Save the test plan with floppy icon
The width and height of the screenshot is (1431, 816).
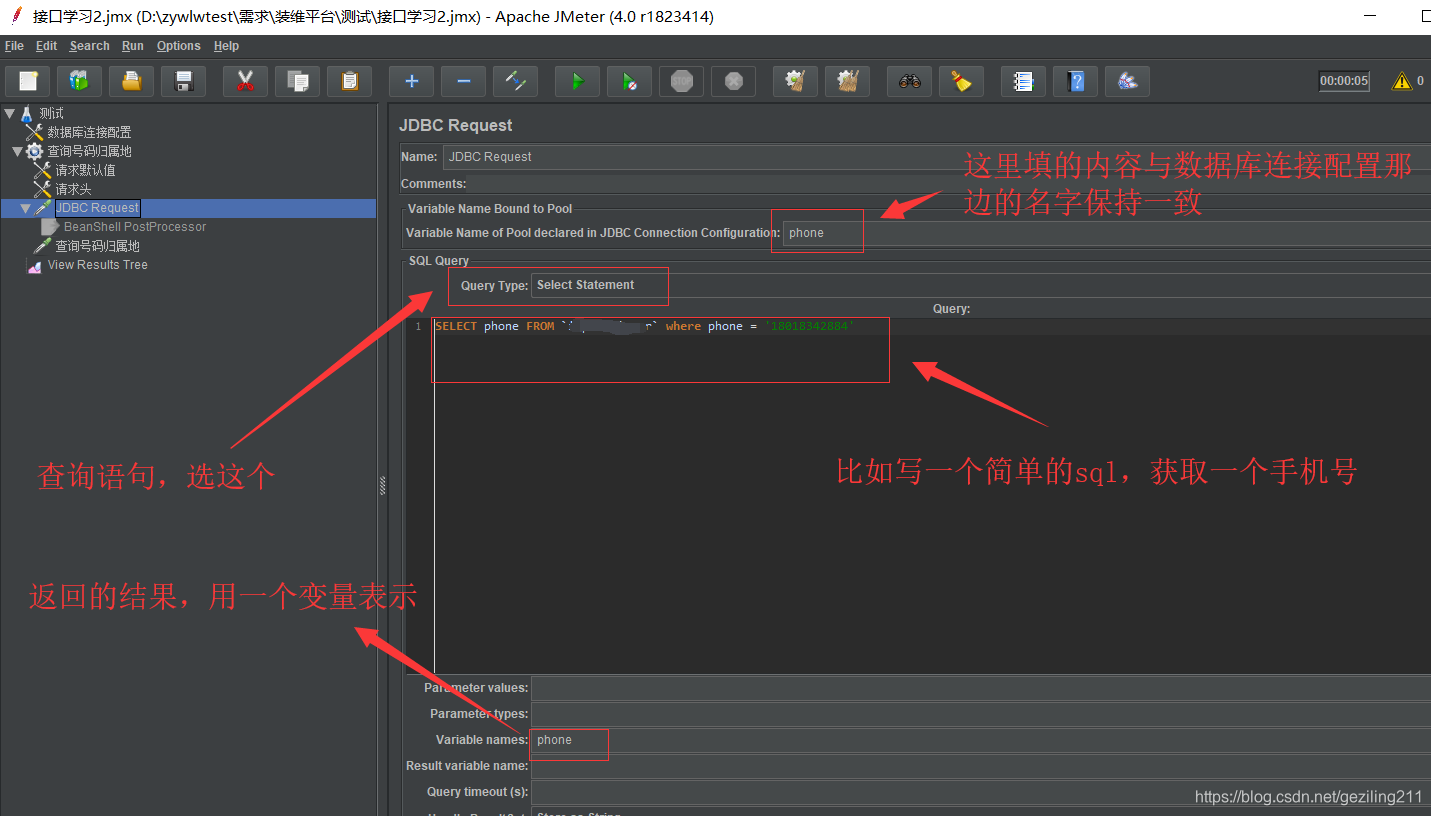pos(184,81)
